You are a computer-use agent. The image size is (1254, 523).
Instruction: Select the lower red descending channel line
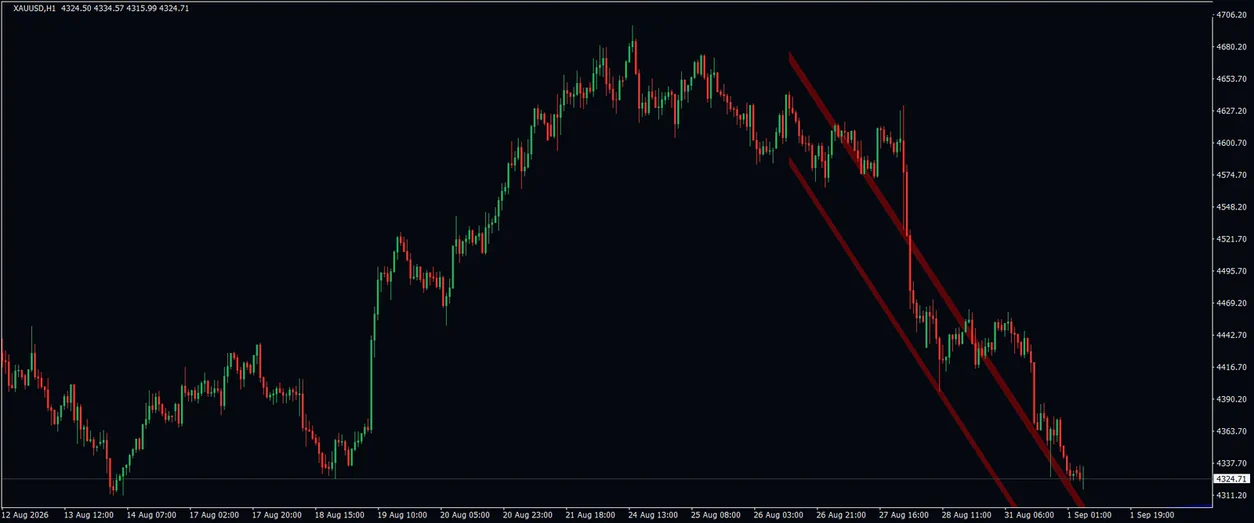(900, 331)
